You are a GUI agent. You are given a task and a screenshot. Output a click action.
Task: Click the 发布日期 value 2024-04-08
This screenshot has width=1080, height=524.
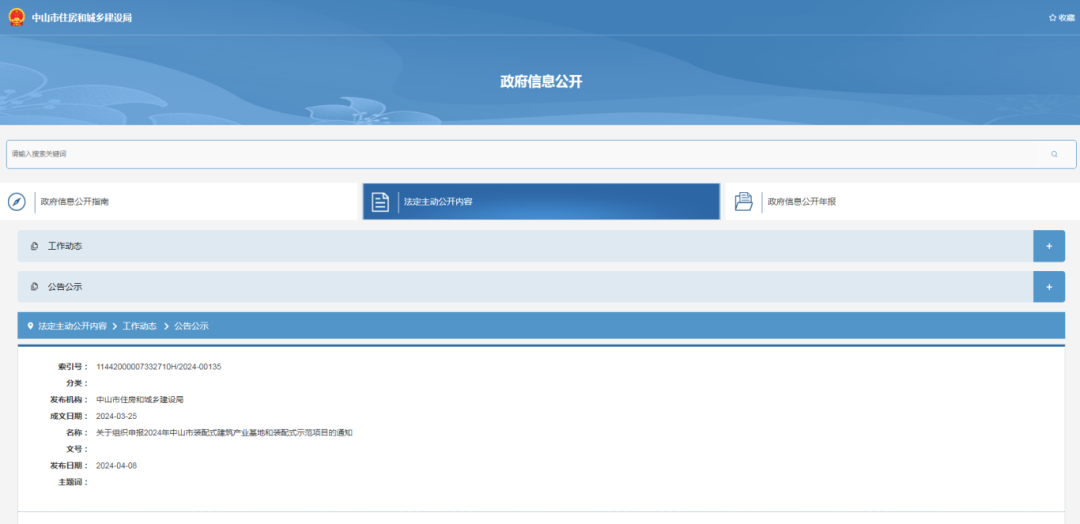click(x=116, y=465)
